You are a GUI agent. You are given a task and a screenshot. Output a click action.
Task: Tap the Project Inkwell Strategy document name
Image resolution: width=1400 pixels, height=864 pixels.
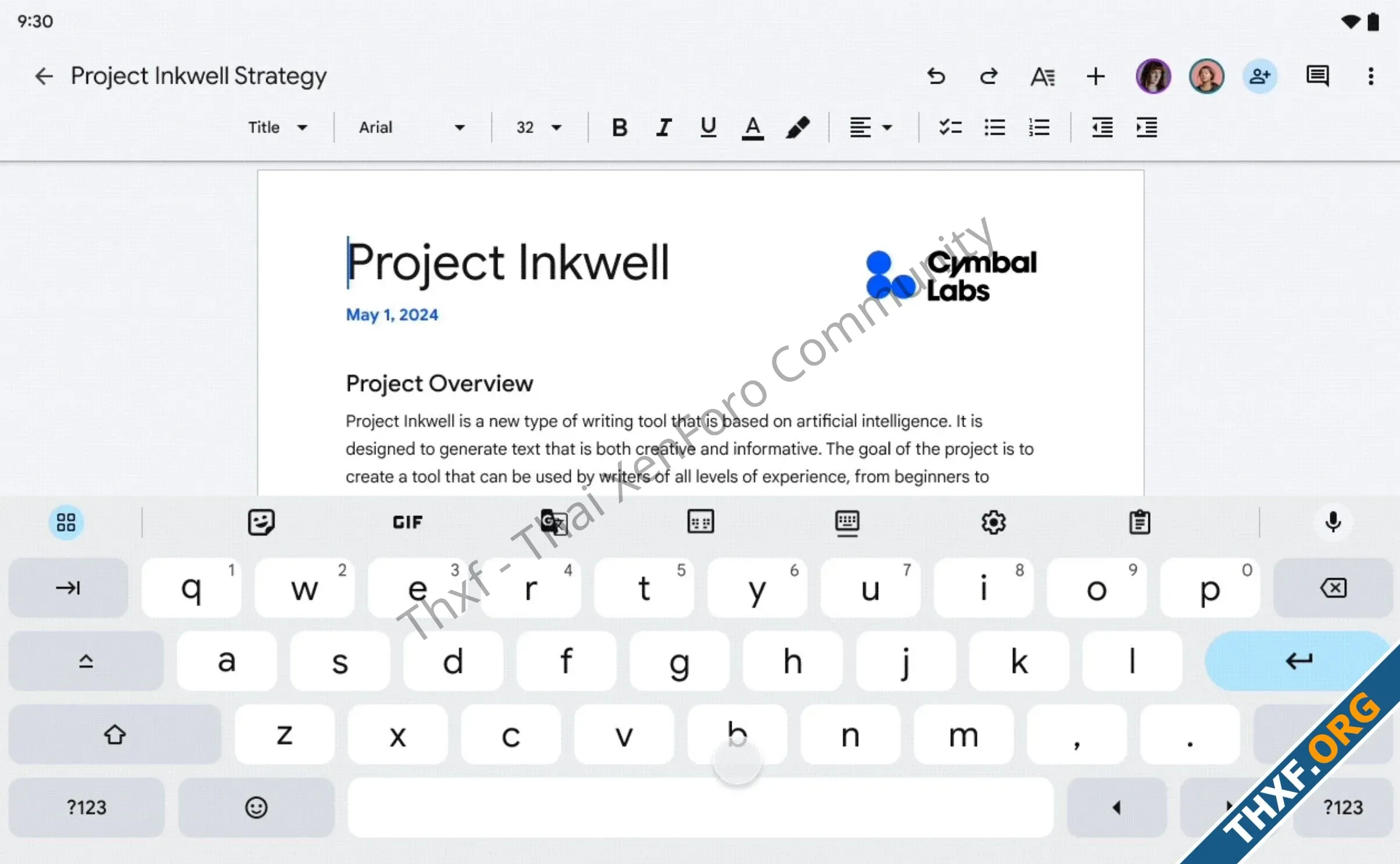(199, 76)
